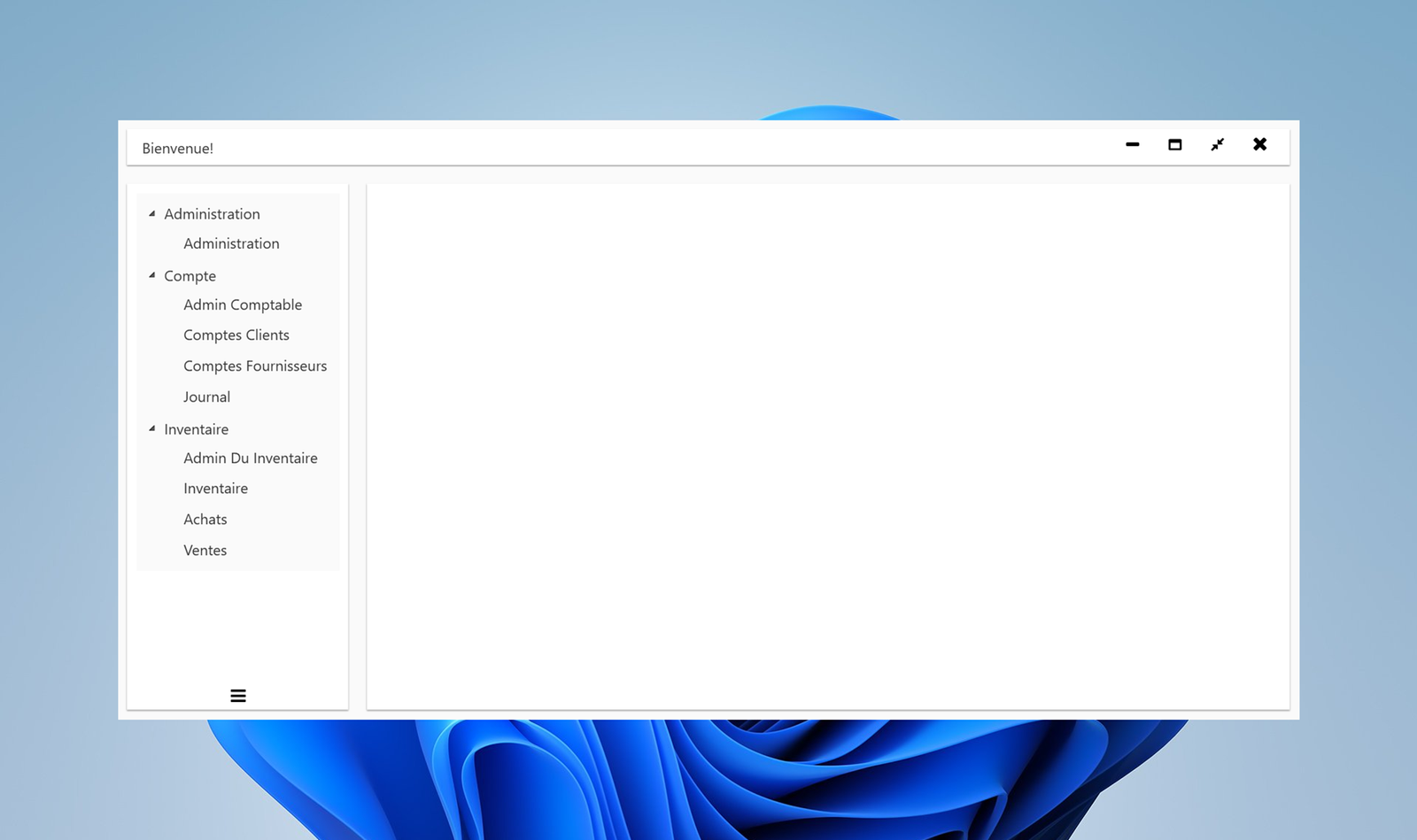1417x840 pixels.
Task: Open Admin Du Inventaire
Action: coord(251,459)
